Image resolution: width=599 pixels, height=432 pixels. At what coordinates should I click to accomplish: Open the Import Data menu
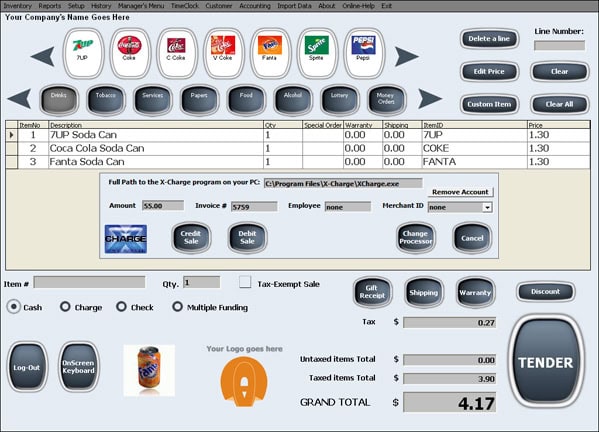[x=294, y=6]
